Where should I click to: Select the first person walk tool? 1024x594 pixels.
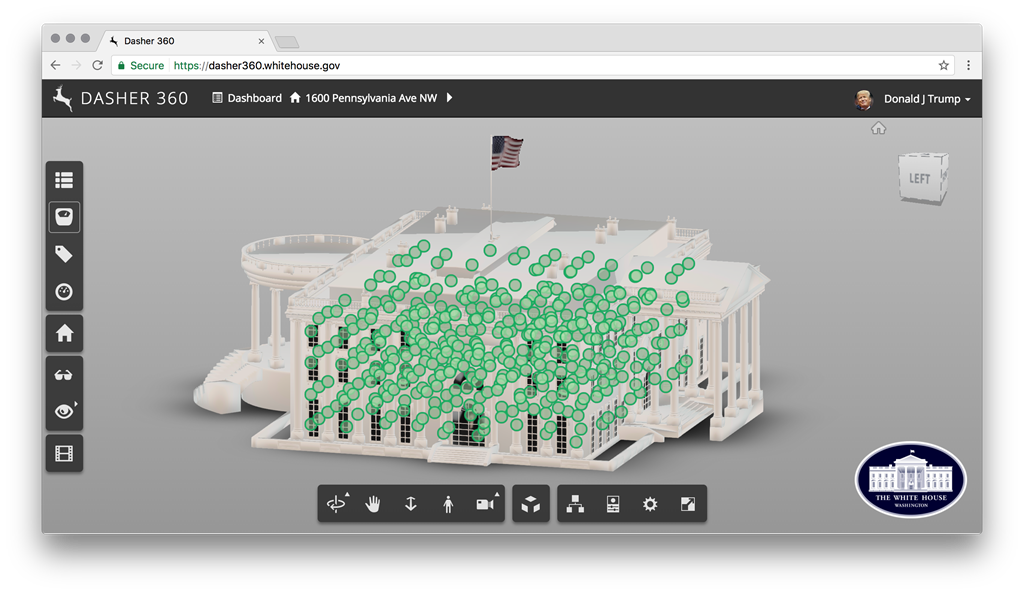[x=448, y=504]
